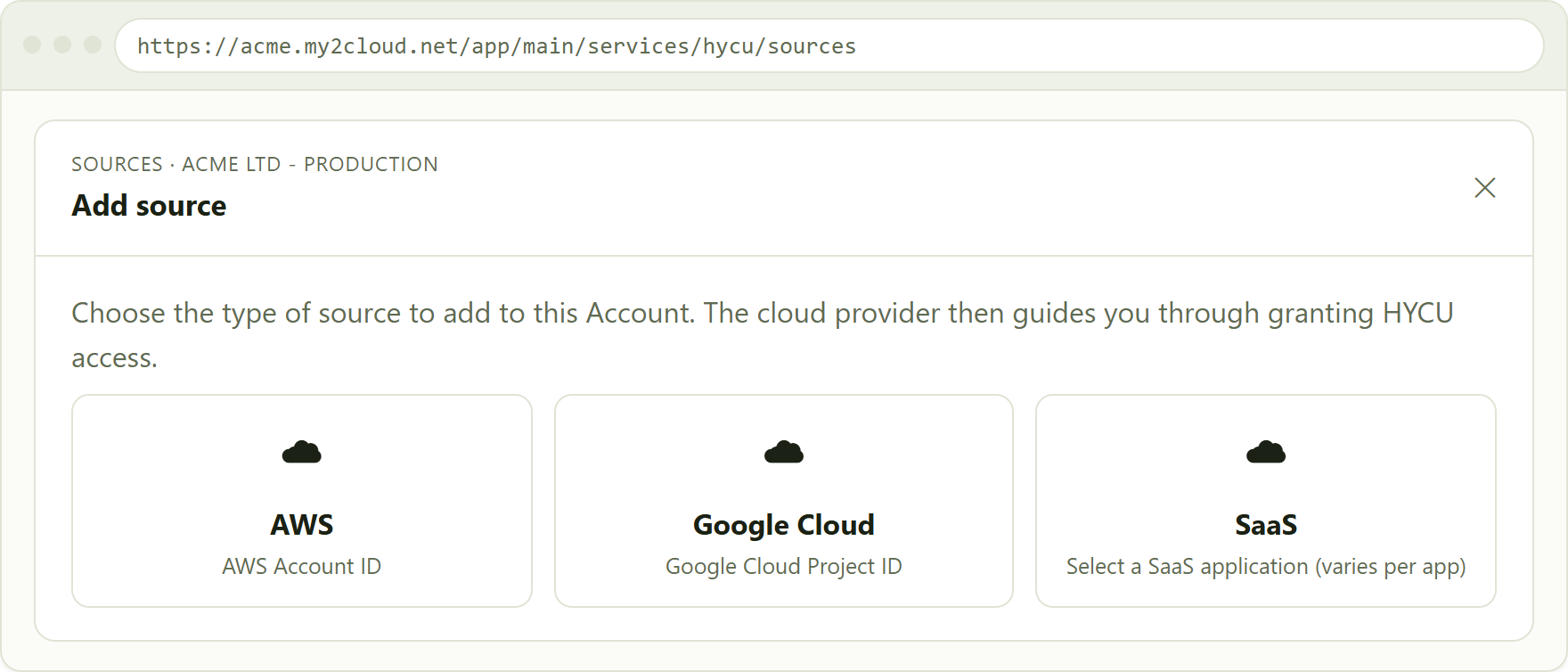Pick the SaaS source heading
The height and width of the screenshot is (672, 1568).
pos(1266,525)
